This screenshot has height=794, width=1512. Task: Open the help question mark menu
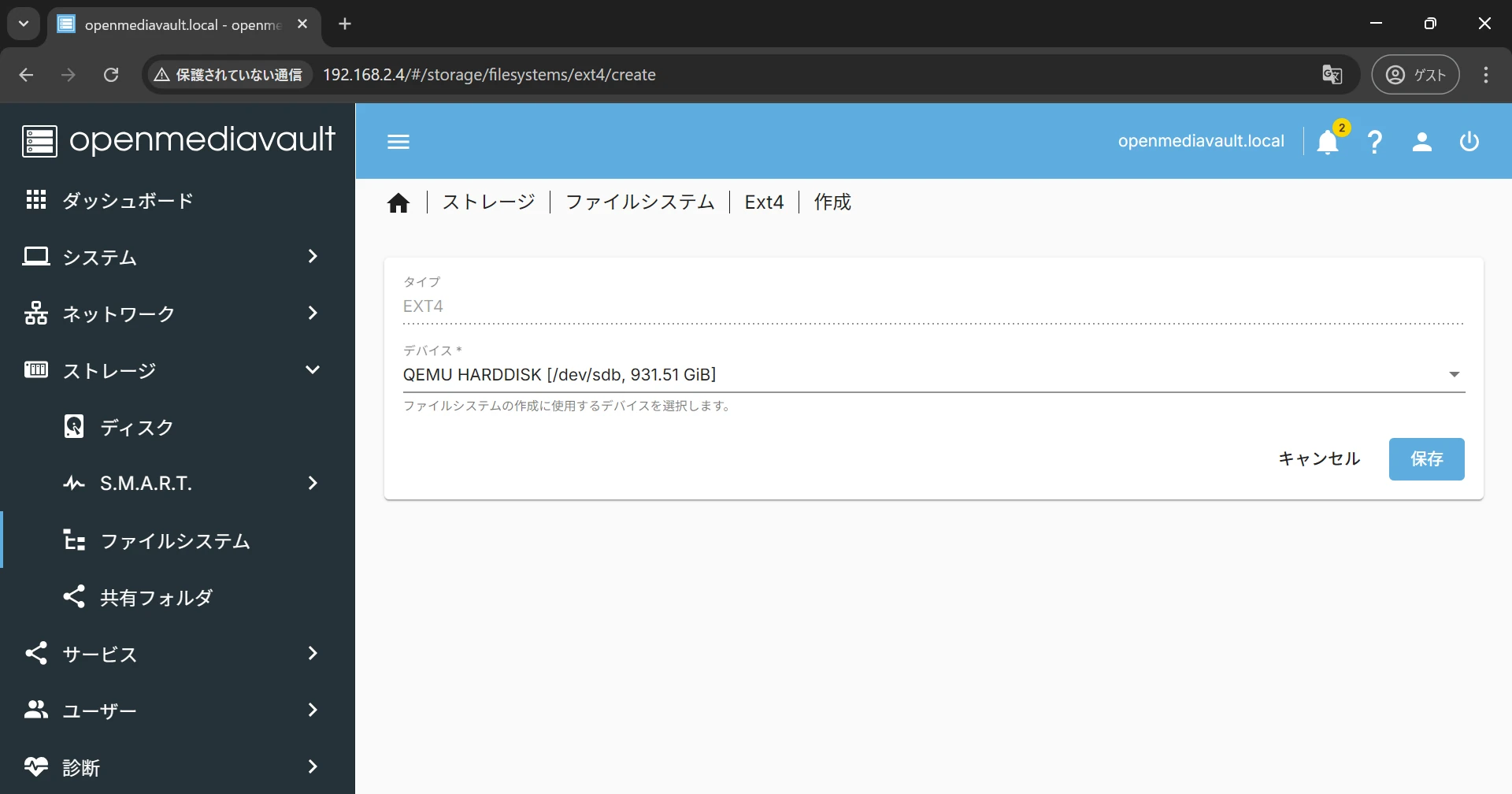point(1375,142)
